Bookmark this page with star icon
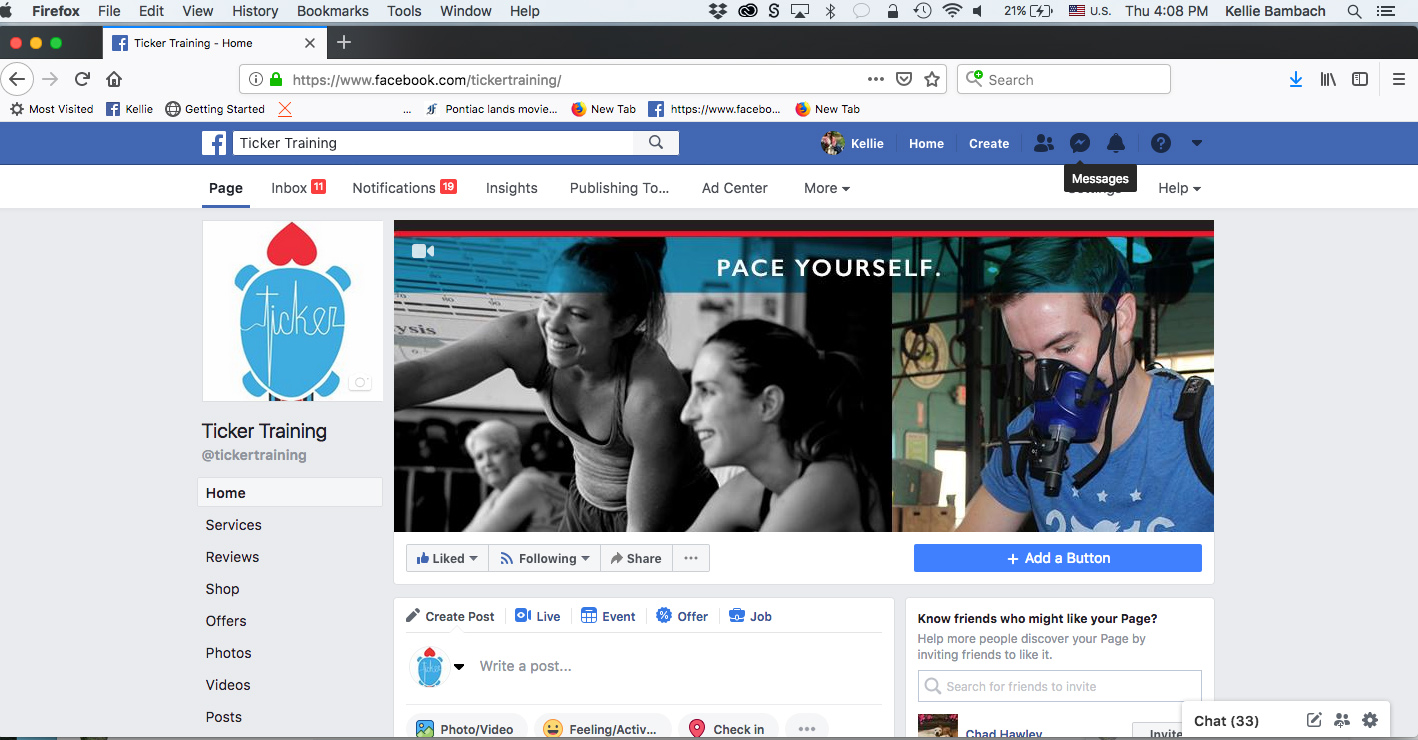1418x740 pixels. 932,79
